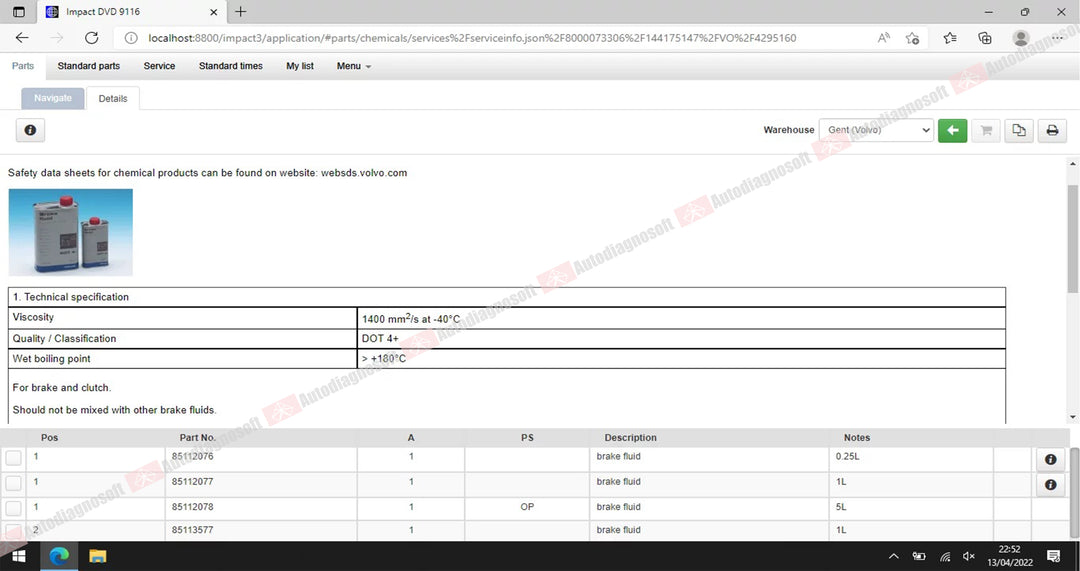Viewport: 1080px width, 571px height.
Task: Tick checkbox for part 85112077
Action: coord(13,484)
